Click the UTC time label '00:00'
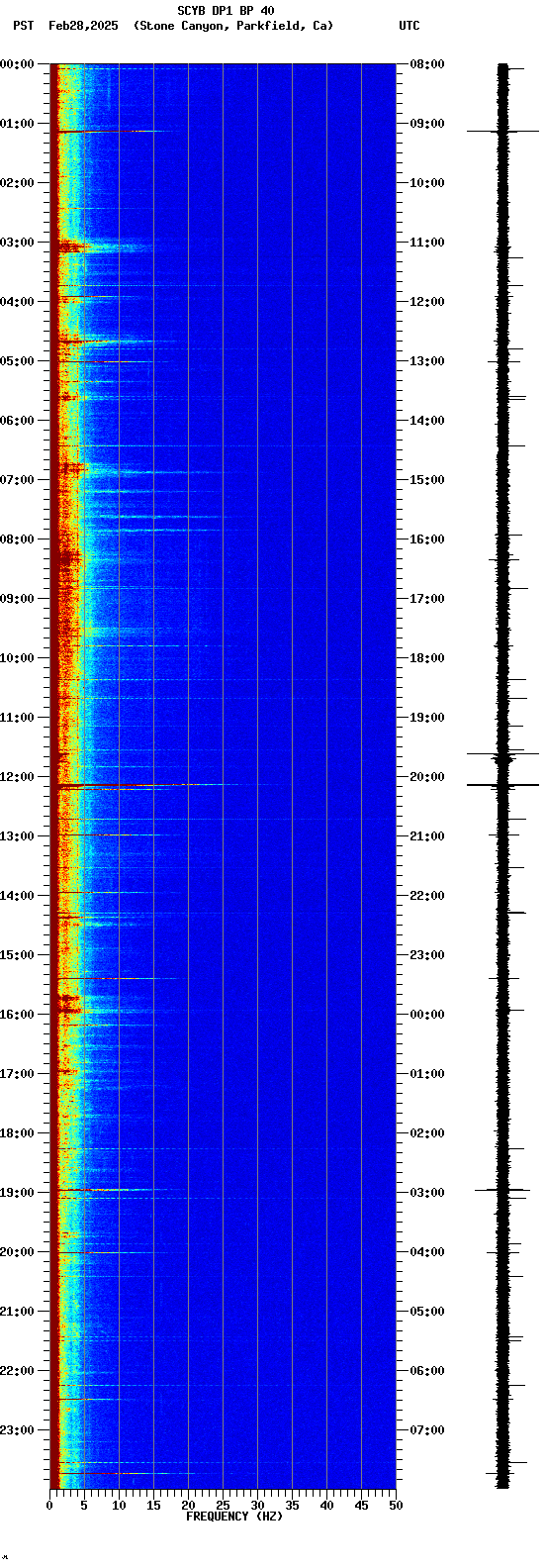Viewport: 546px width, 1568px height. [427, 1015]
